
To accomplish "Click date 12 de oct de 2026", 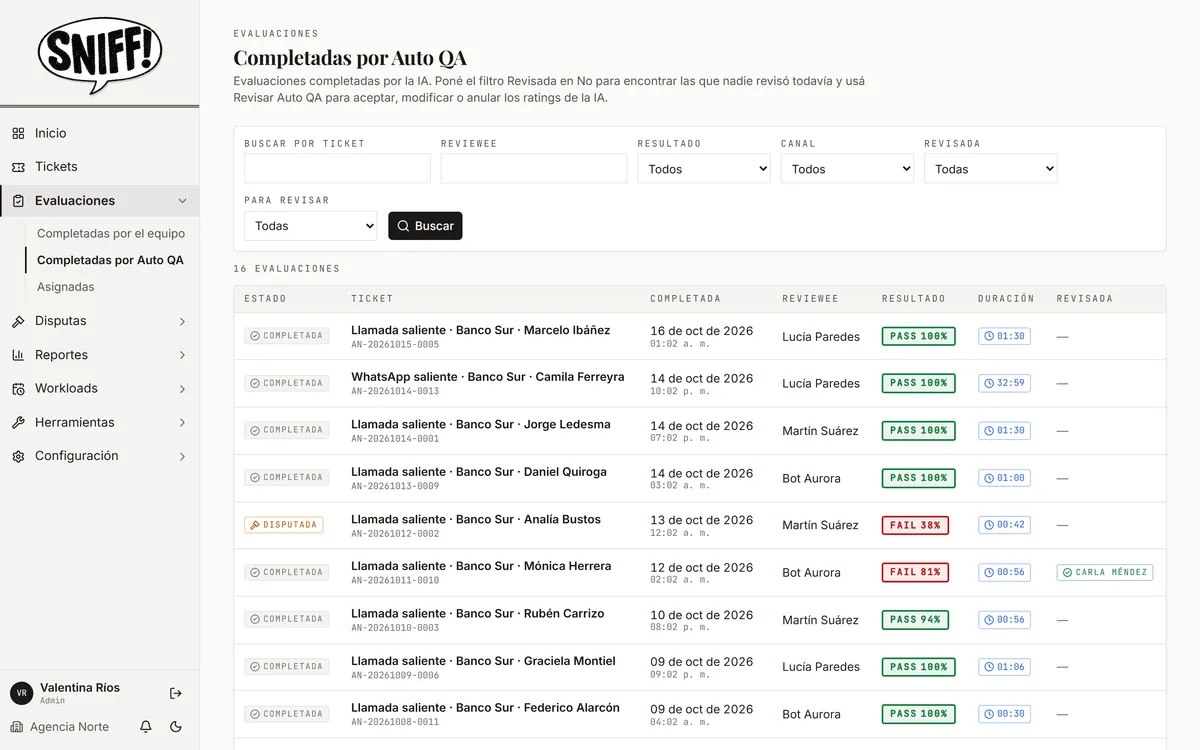I will (701, 567).
